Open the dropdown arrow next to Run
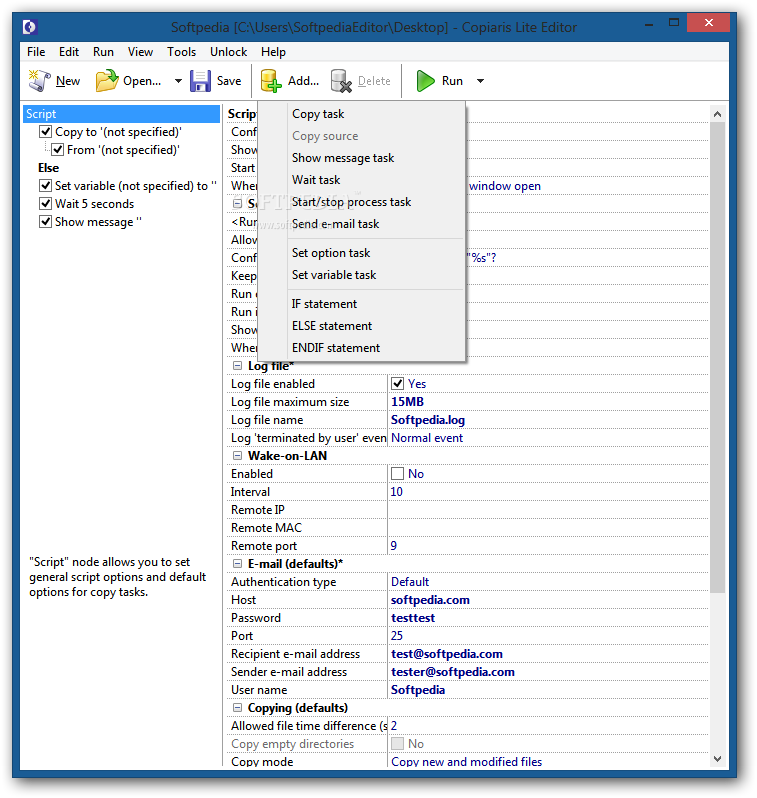Viewport: 757px width, 798px height. [480, 81]
